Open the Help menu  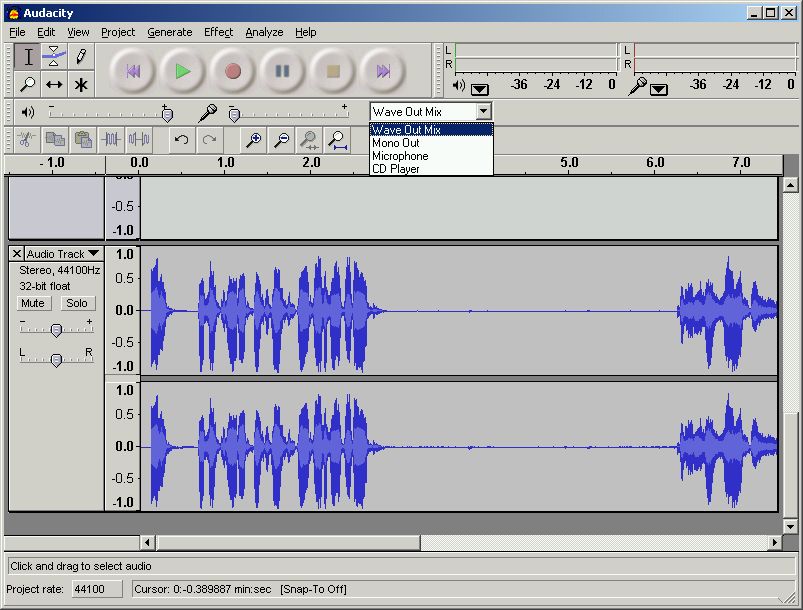point(306,32)
